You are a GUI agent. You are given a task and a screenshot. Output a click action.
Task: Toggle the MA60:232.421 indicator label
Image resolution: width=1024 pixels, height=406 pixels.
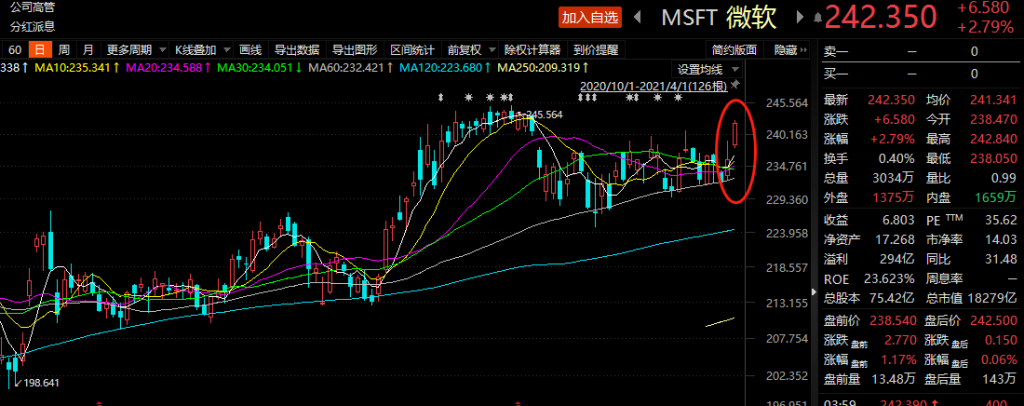(351, 67)
